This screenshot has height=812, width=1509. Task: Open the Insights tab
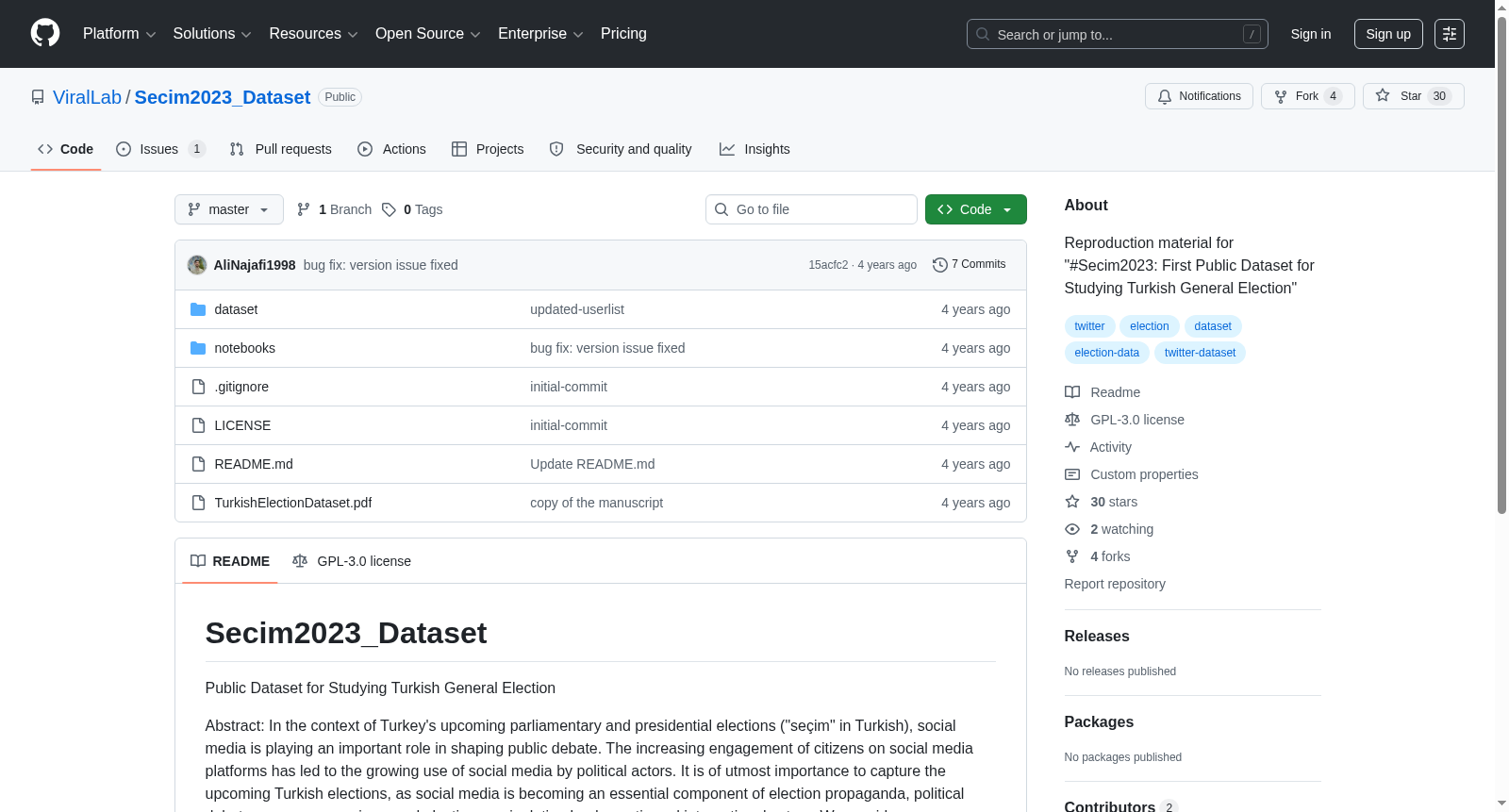click(x=754, y=149)
